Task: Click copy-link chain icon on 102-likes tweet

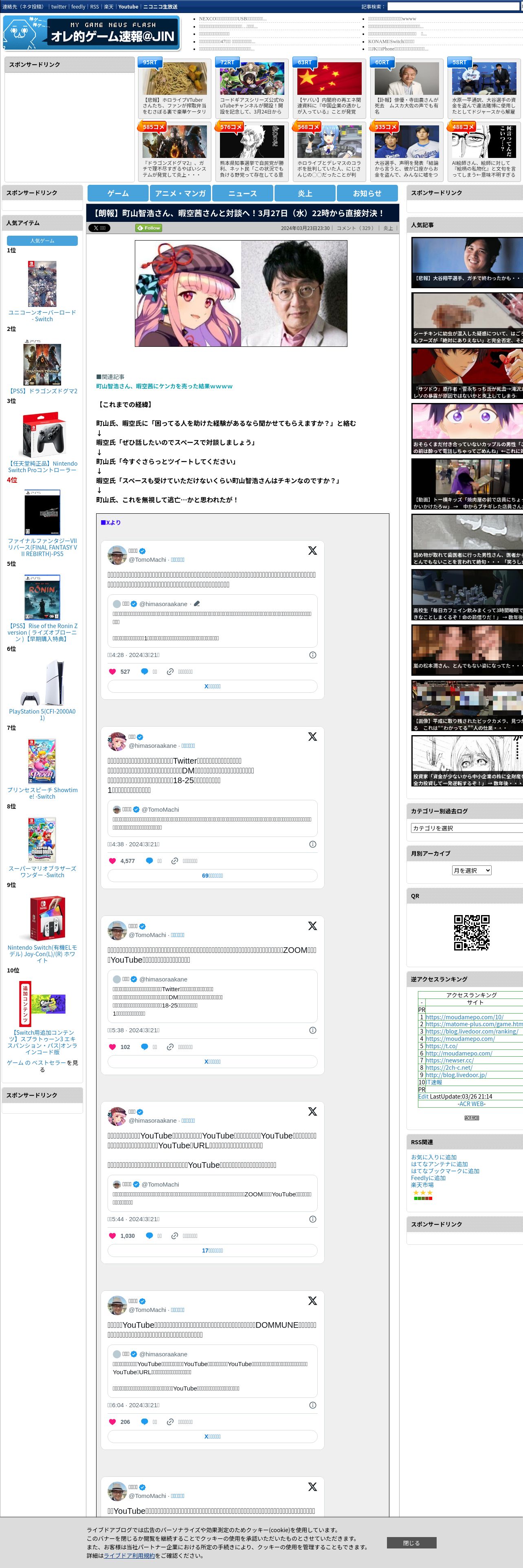Action: point(171,1047)
